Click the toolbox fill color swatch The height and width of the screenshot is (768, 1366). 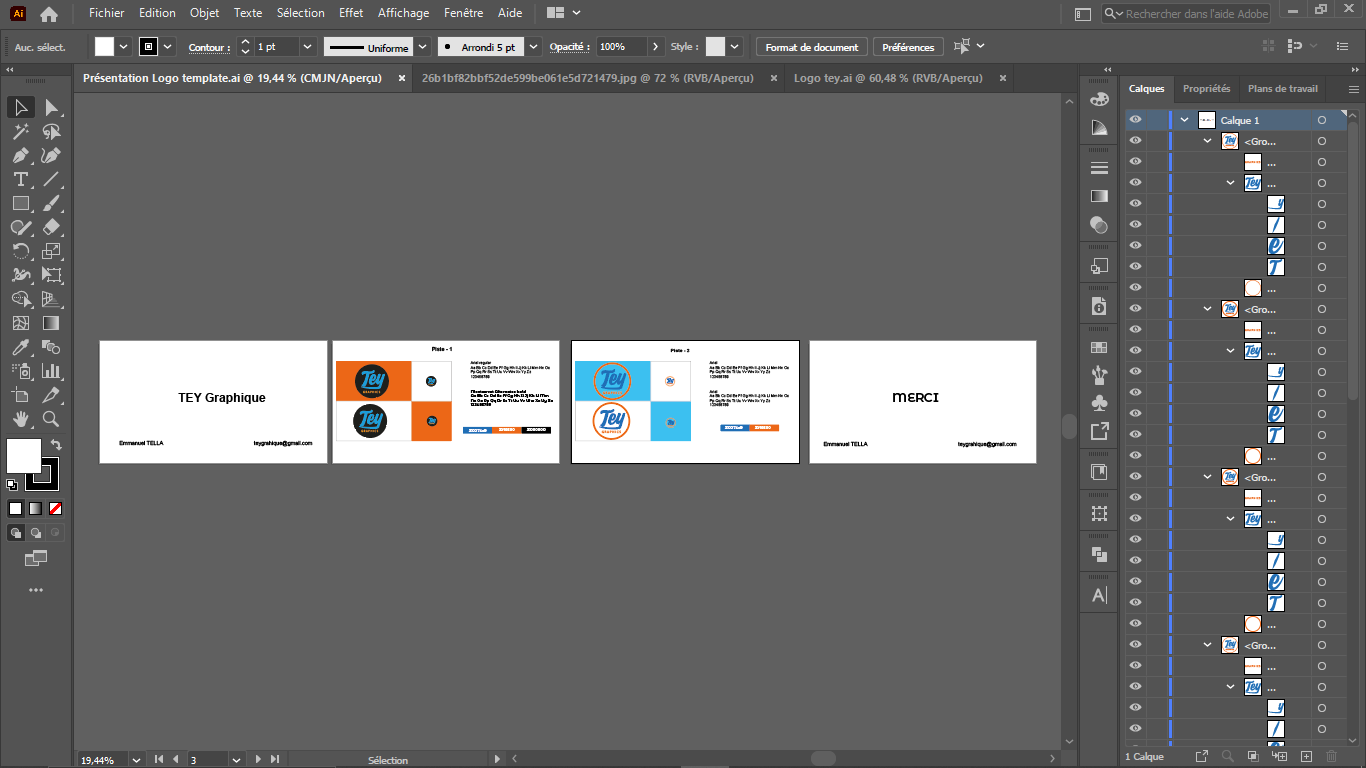24,456
